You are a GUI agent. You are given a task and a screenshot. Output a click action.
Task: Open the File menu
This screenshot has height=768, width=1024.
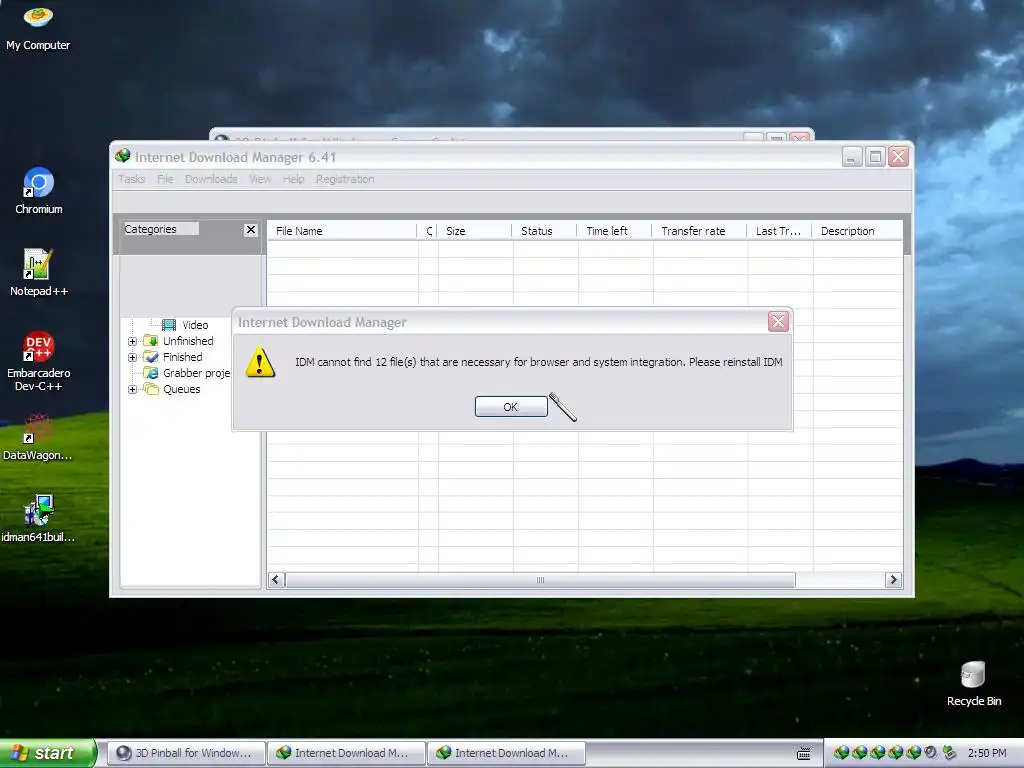click(x=165, y=179)
